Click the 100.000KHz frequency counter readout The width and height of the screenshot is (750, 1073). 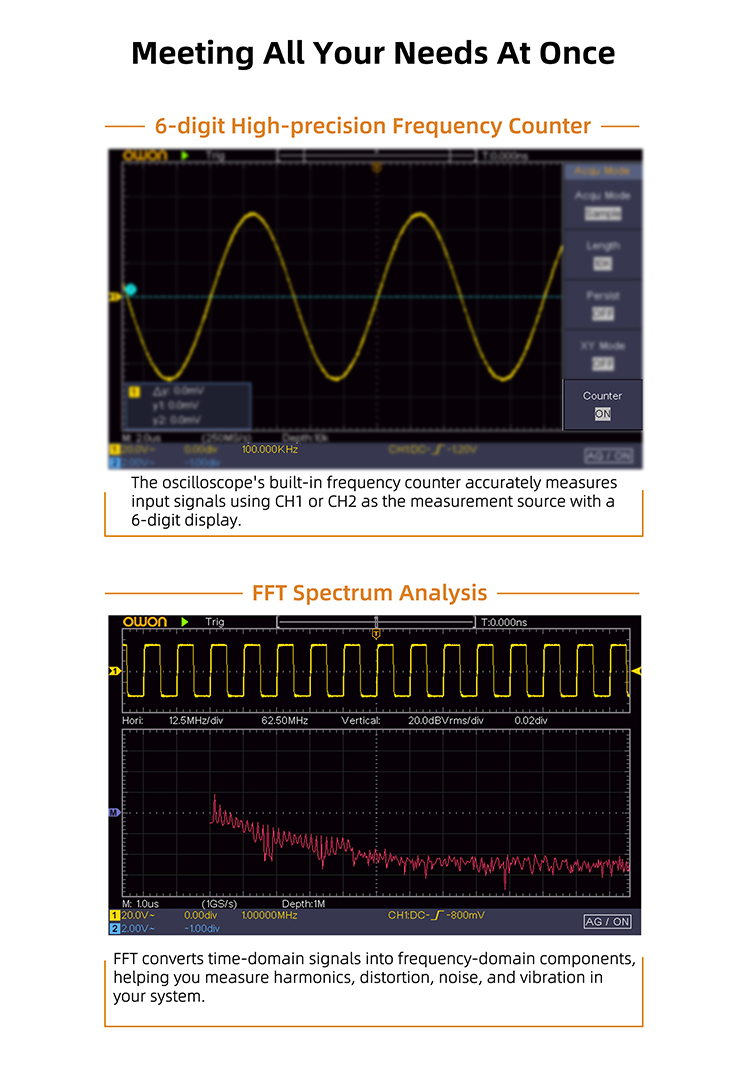[269, 450]
